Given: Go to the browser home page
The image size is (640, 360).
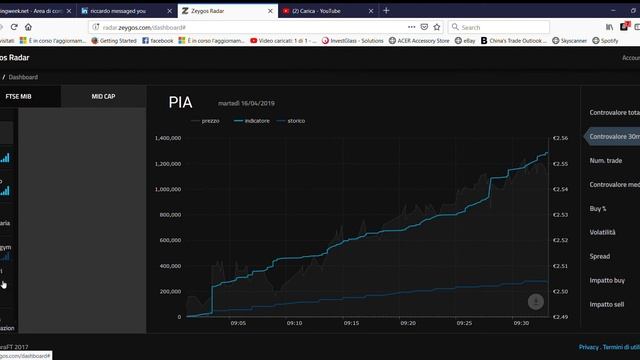Looking at the screenshot, I should (28, 27).
